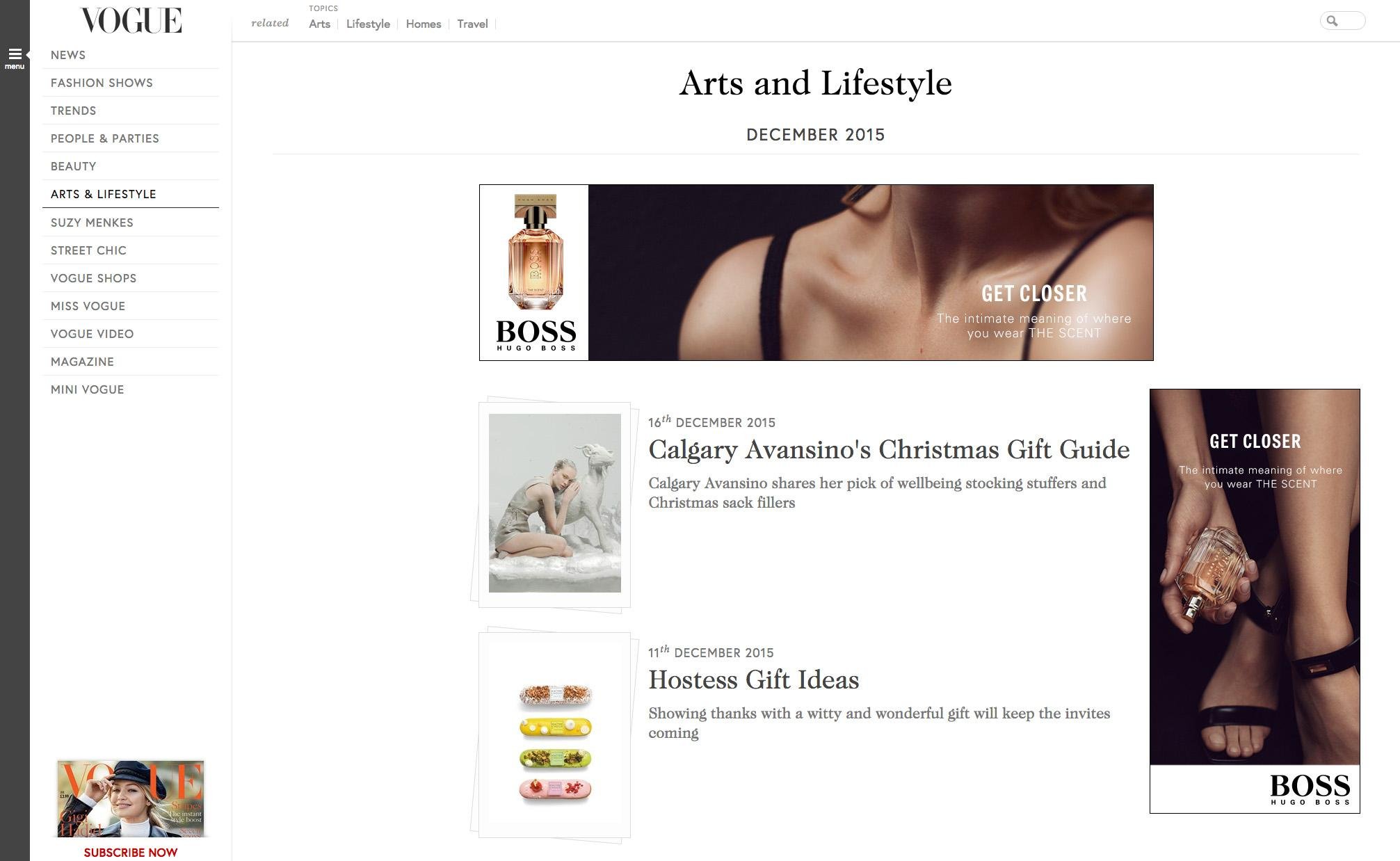Open the Vogue logo homepage link
The width and height of the screenshot is (1400, 861).
[131, 21]
